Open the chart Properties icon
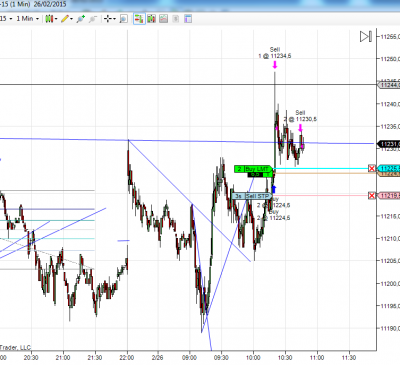The width and height of the screenshot is (400, 365). 188,19
